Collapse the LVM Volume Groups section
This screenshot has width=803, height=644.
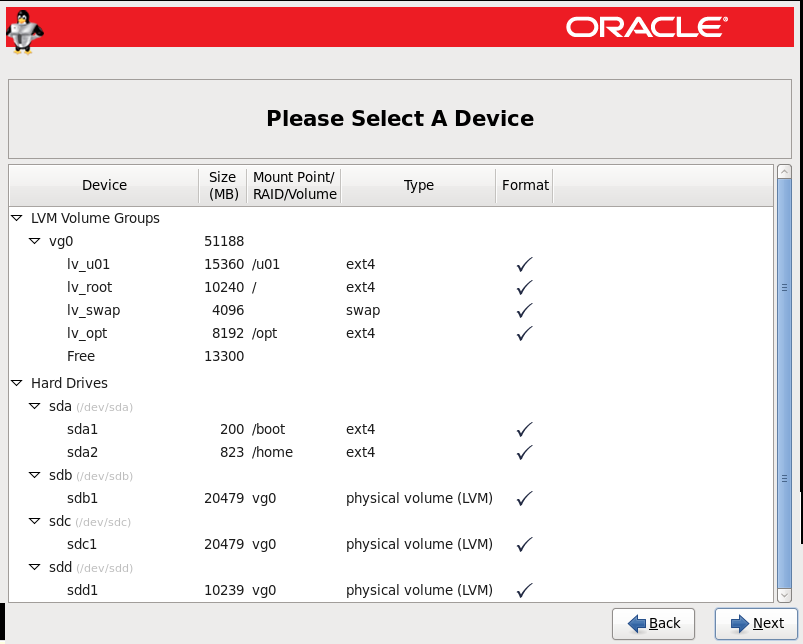pyautogui.click(x=17, y=218)
